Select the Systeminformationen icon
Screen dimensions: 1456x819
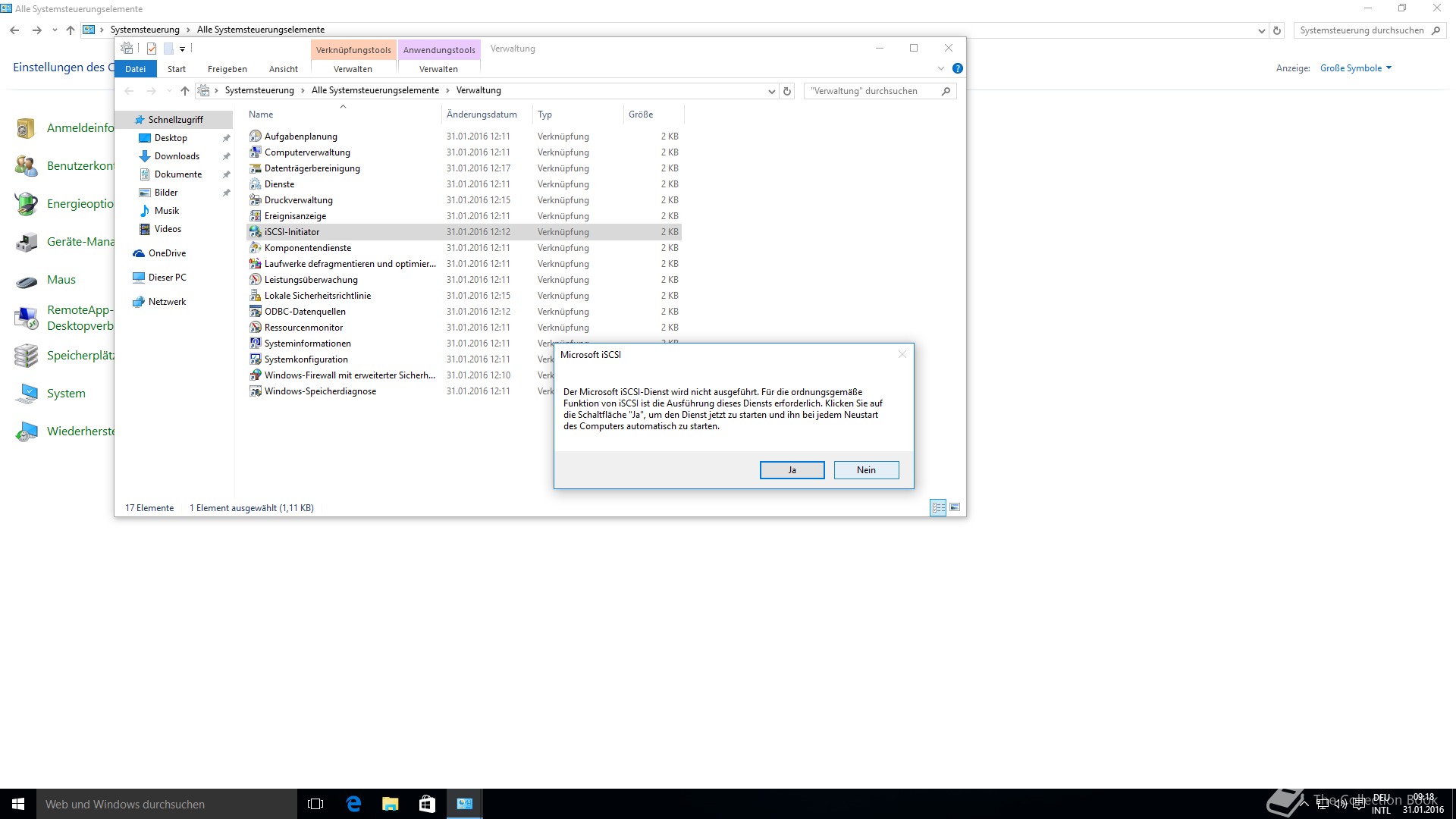tap(256, 344)
